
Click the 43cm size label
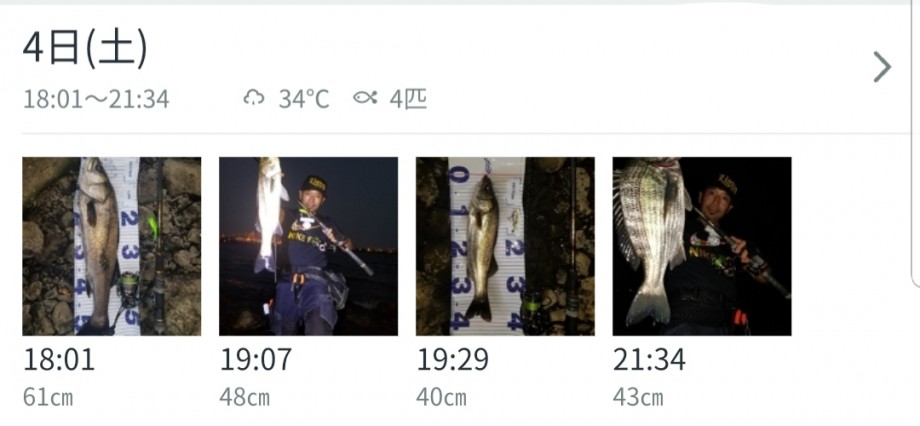coord(638,397)
